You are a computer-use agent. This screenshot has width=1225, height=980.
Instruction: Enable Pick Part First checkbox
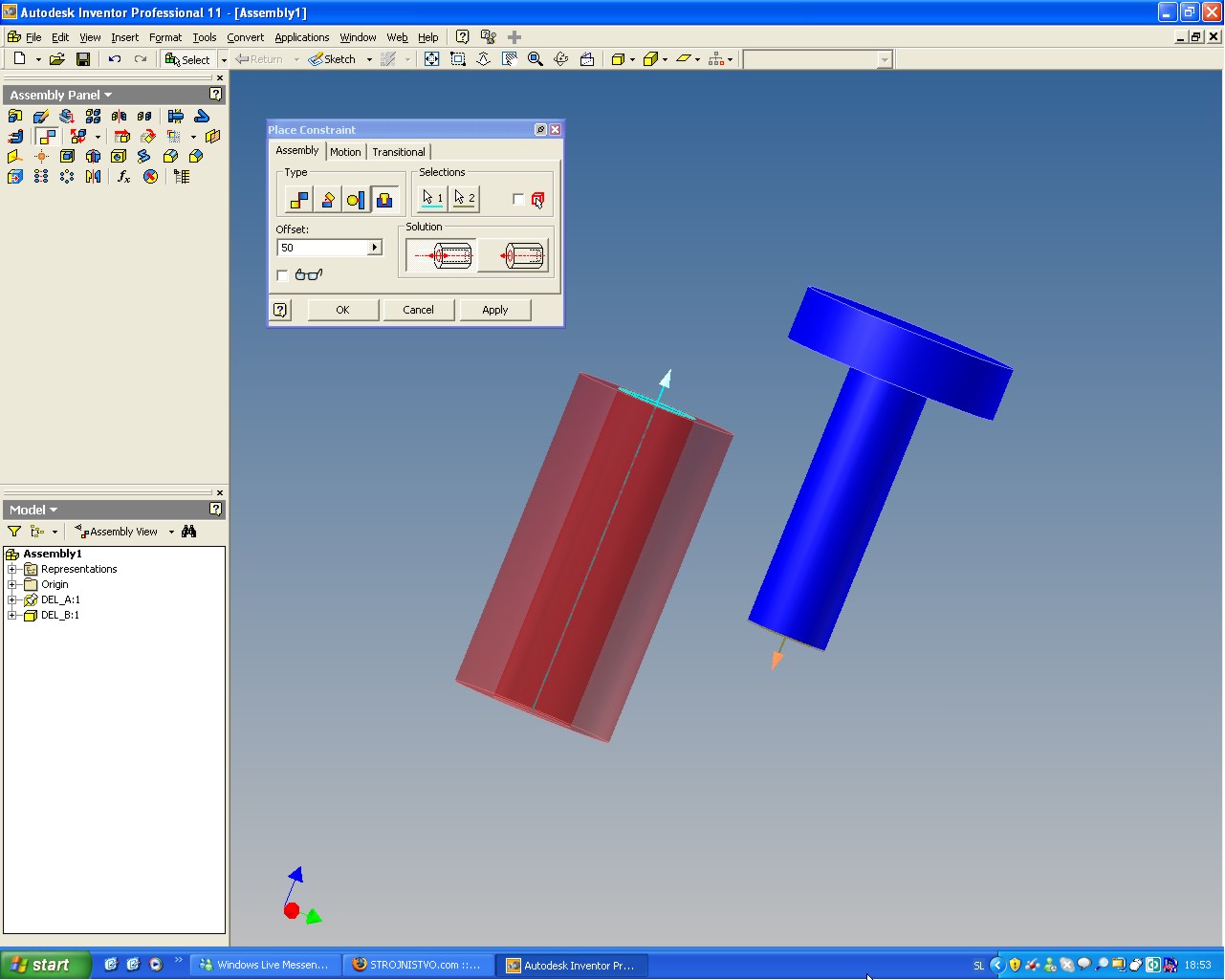[x=518, y=199]
